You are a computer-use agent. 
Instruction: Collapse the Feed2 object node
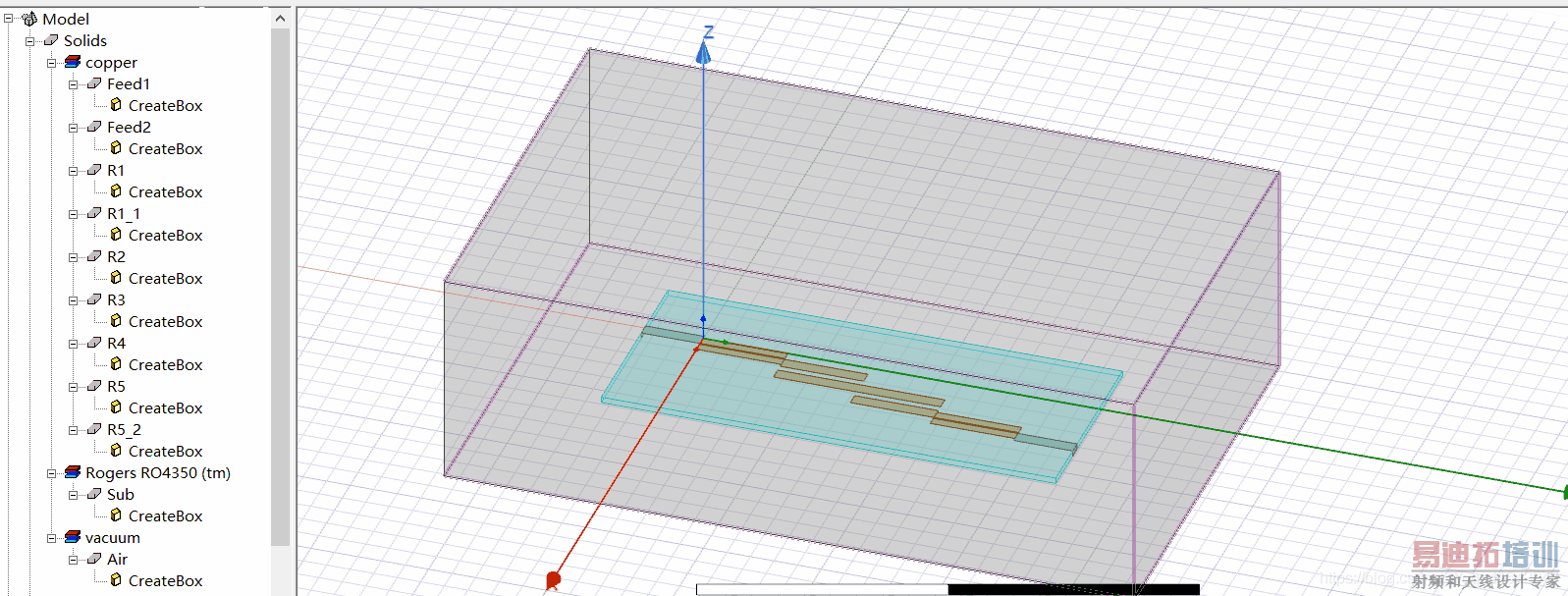73,128
